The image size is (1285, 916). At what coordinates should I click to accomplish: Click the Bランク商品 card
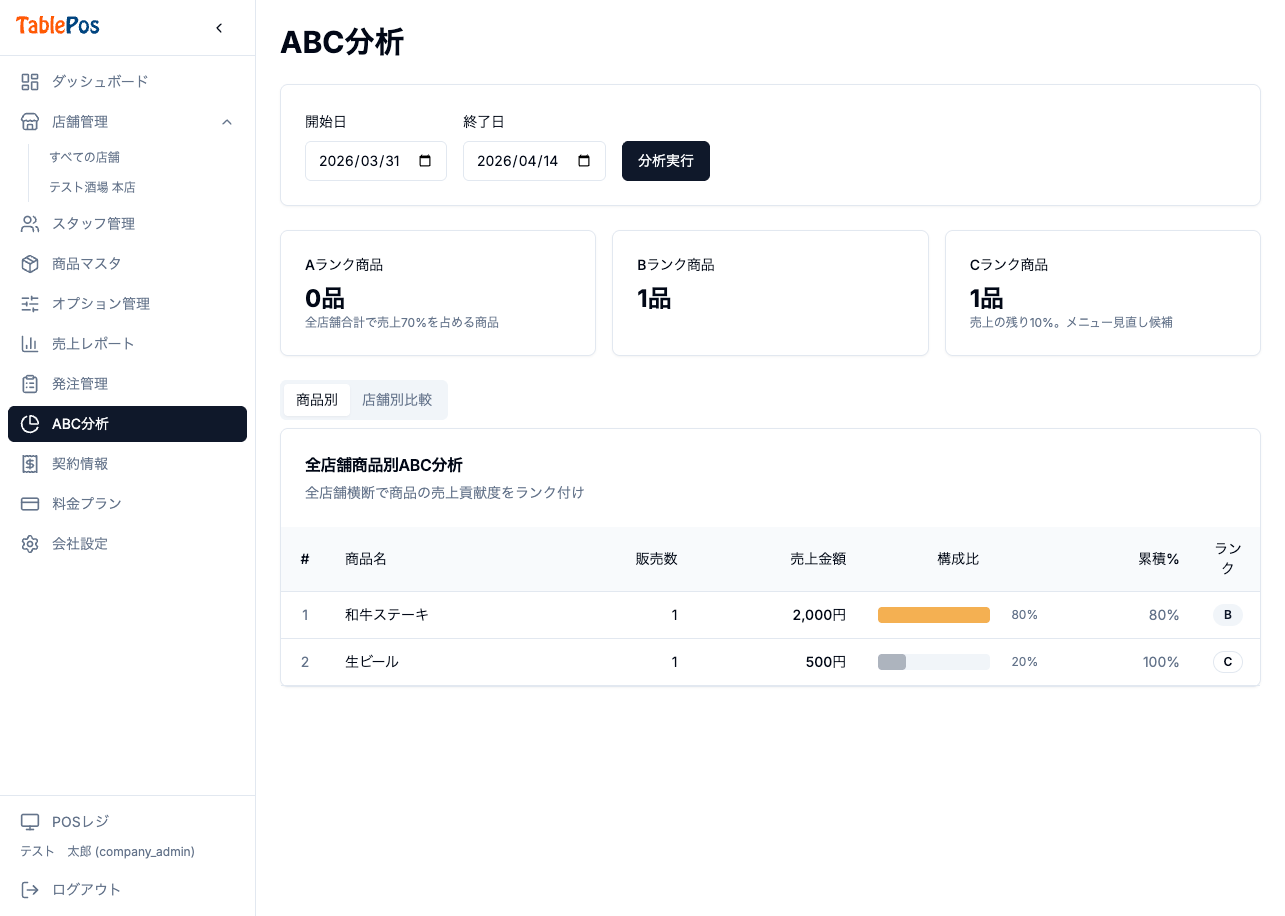[x=770, y=293]
